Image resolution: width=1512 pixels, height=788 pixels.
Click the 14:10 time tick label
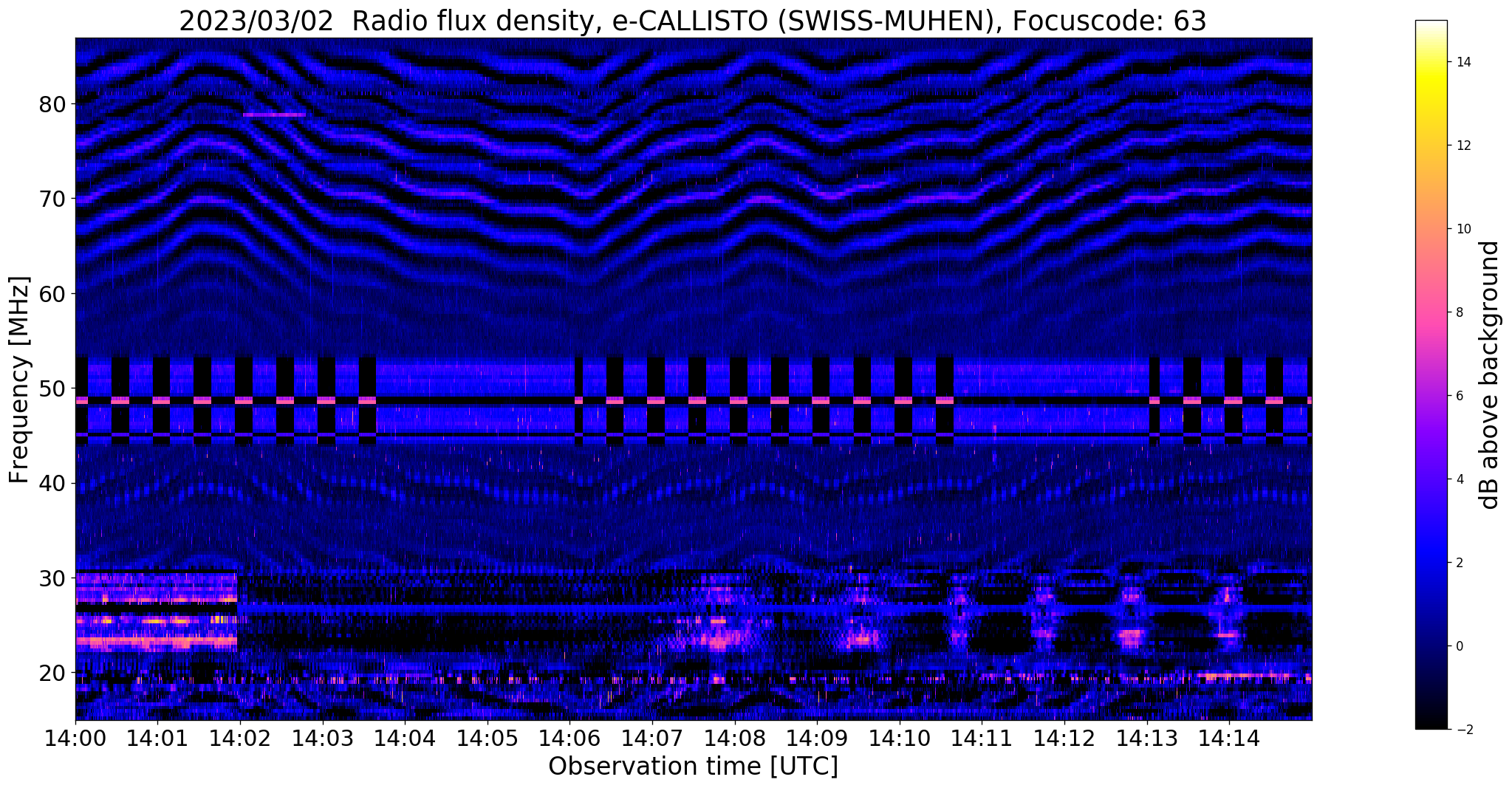tap(900, 737)
